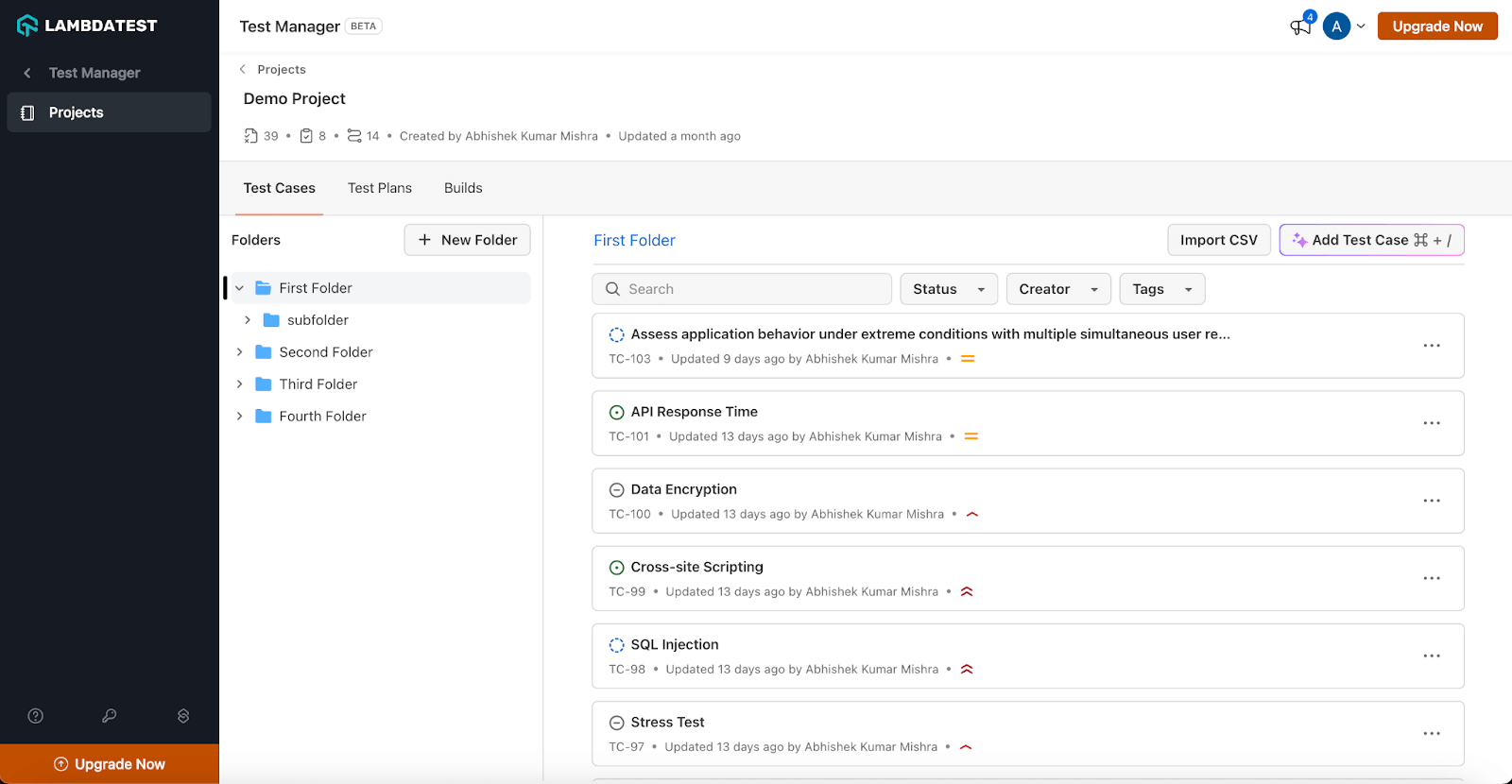Switch to the Builds tab
This screenshot has width=1512, height=784.
[463, 188]
